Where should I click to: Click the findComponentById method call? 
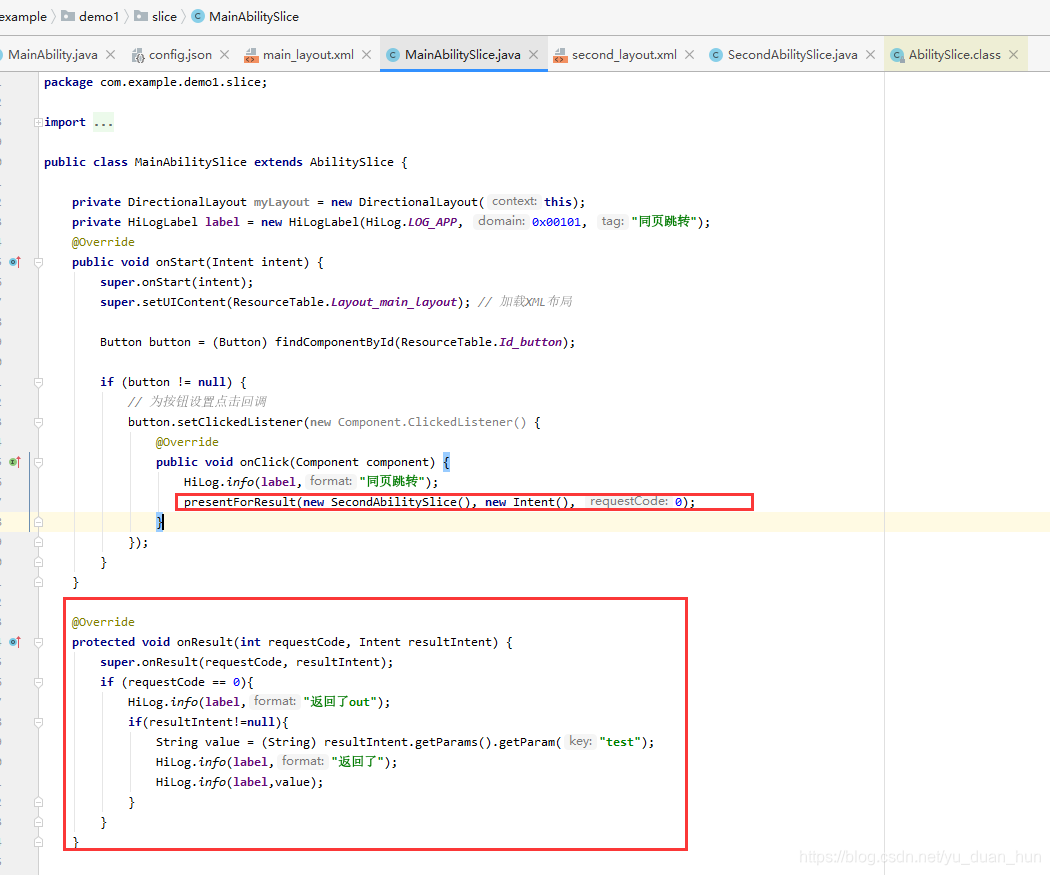[334, 342]
